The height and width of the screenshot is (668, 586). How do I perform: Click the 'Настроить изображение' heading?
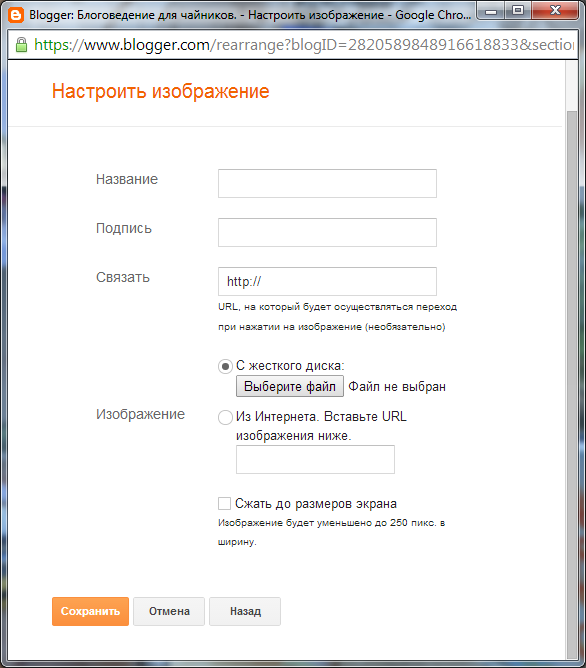point(161,91)
